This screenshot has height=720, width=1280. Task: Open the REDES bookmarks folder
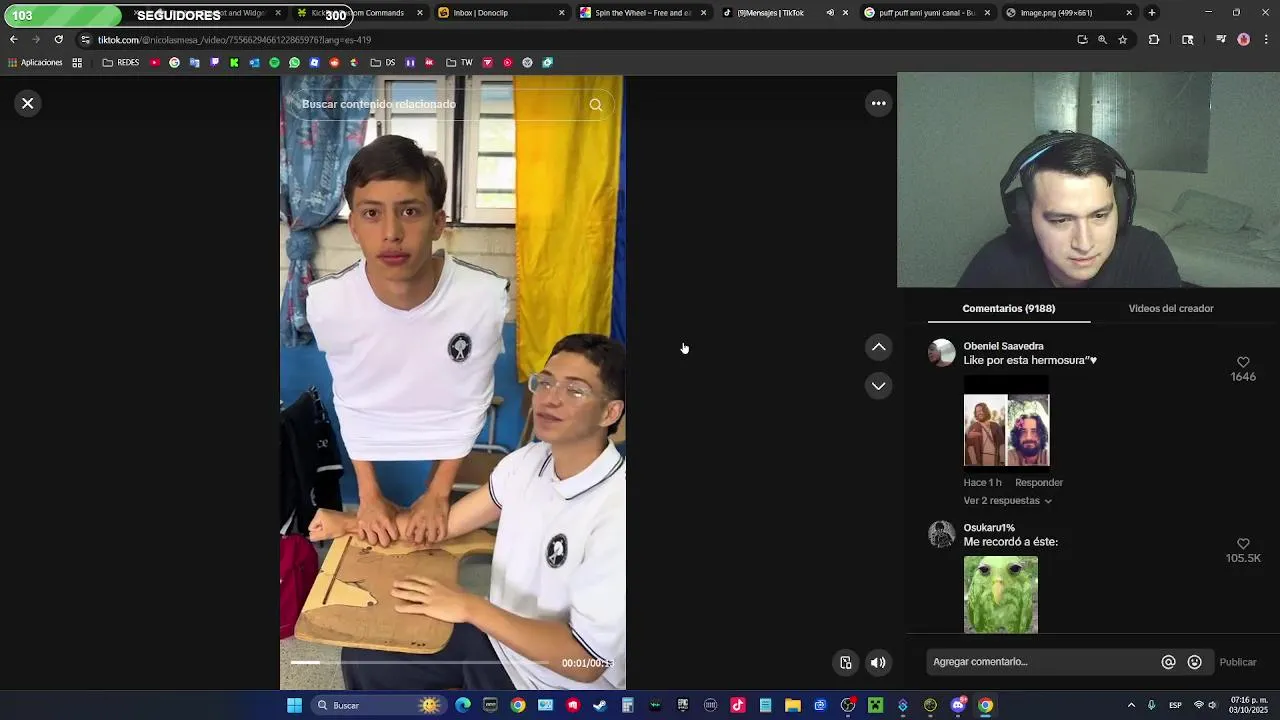[121, 62]
